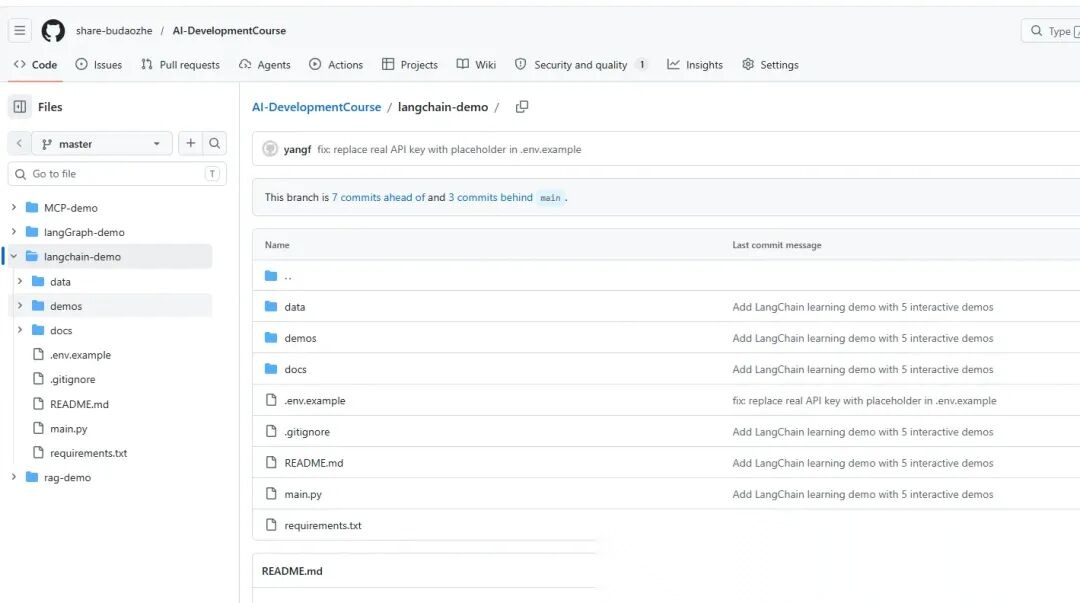1080x603 pixels.
Task: Open the Pull requests tab
Action: (x=180, y=64)
